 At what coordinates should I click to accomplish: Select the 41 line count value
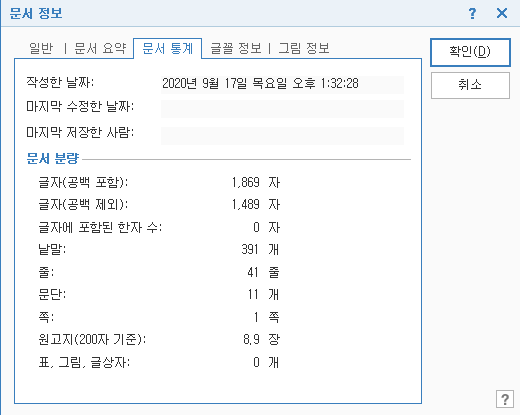(x=253, y=272)
